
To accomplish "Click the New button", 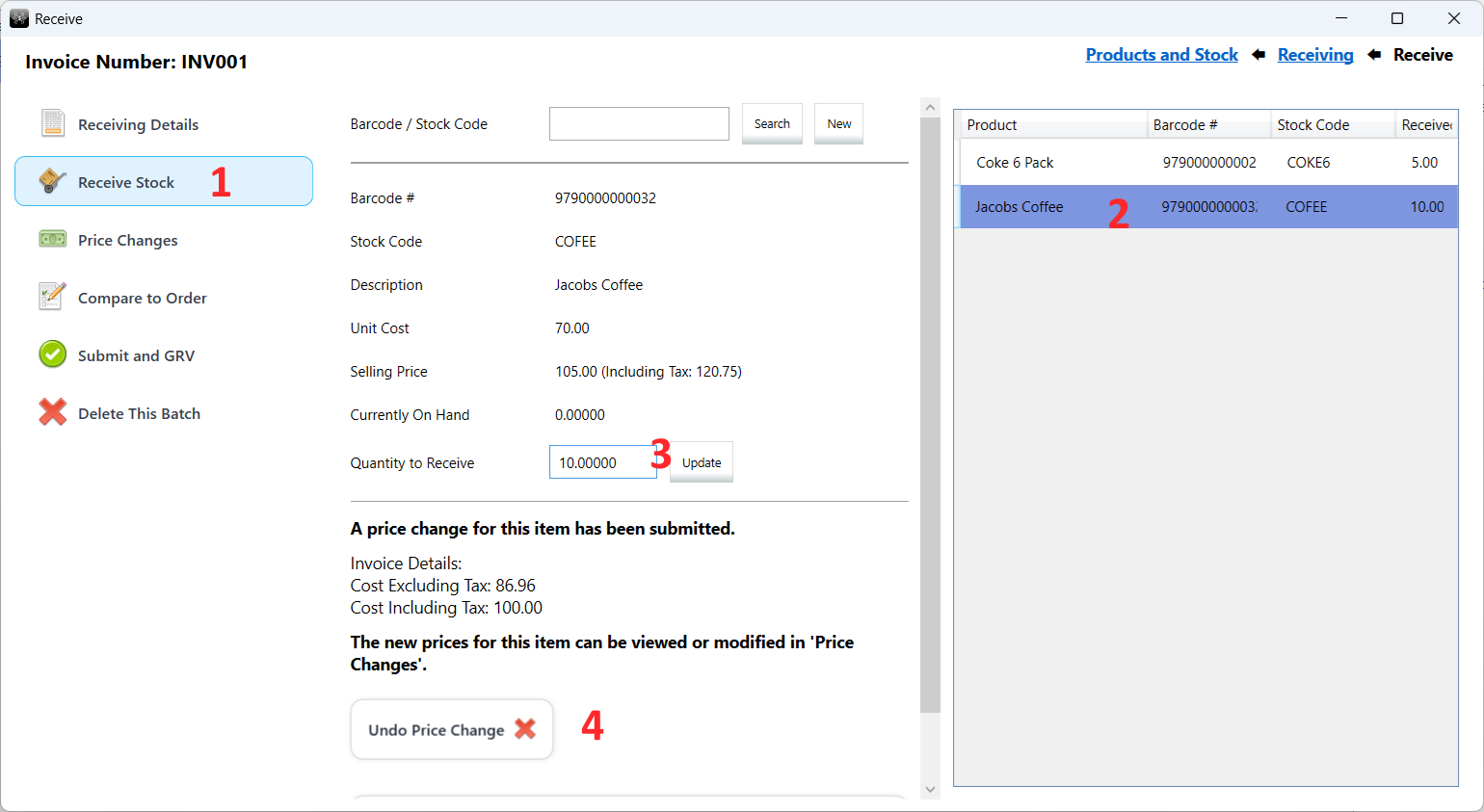I will point(838,123).
